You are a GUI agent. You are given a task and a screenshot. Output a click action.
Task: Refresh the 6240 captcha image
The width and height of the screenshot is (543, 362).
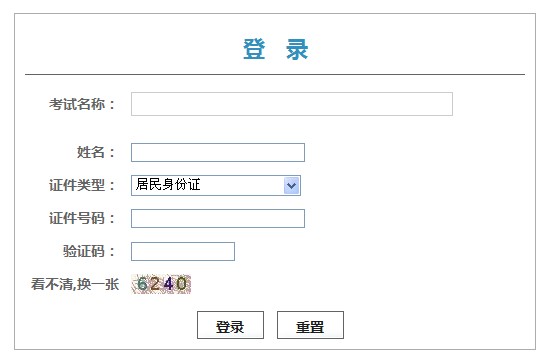pyautogui.click(x=161, y=284)
